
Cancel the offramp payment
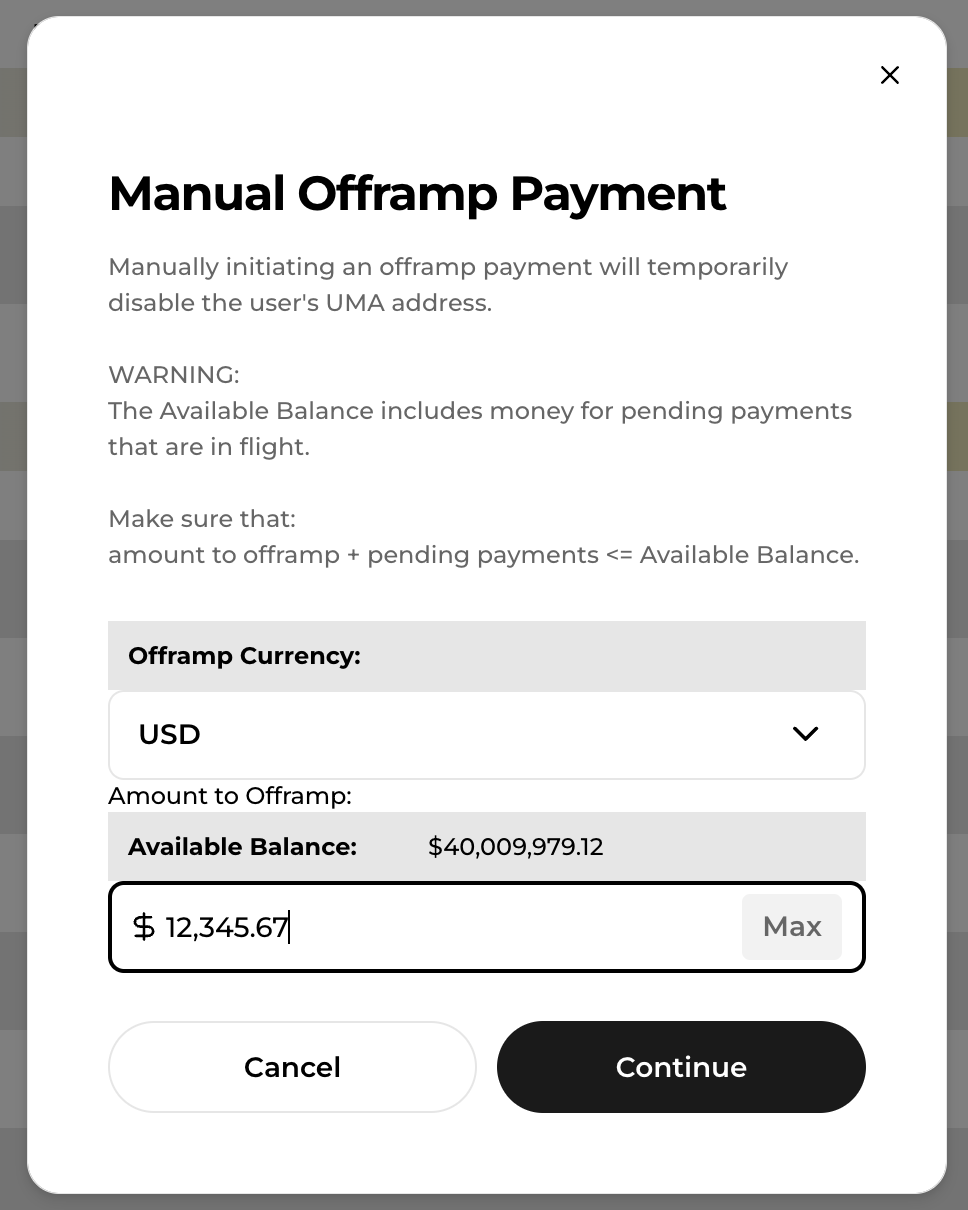pos(292,1067)
